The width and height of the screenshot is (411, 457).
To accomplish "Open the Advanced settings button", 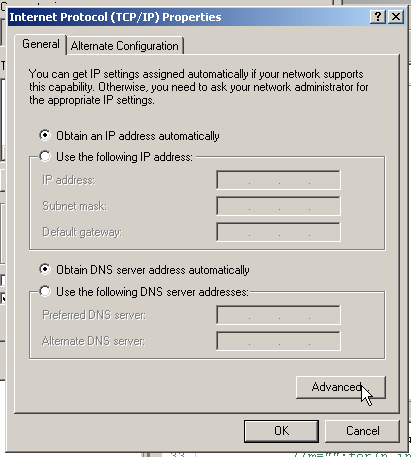I will (341, 387).
